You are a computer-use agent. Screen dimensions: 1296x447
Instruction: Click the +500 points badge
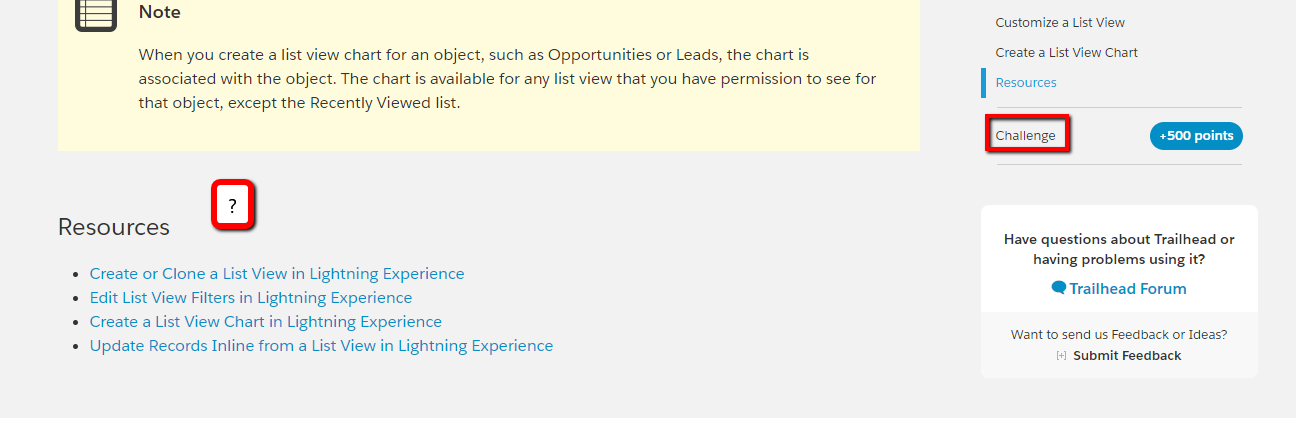[x=1196, y=135]
